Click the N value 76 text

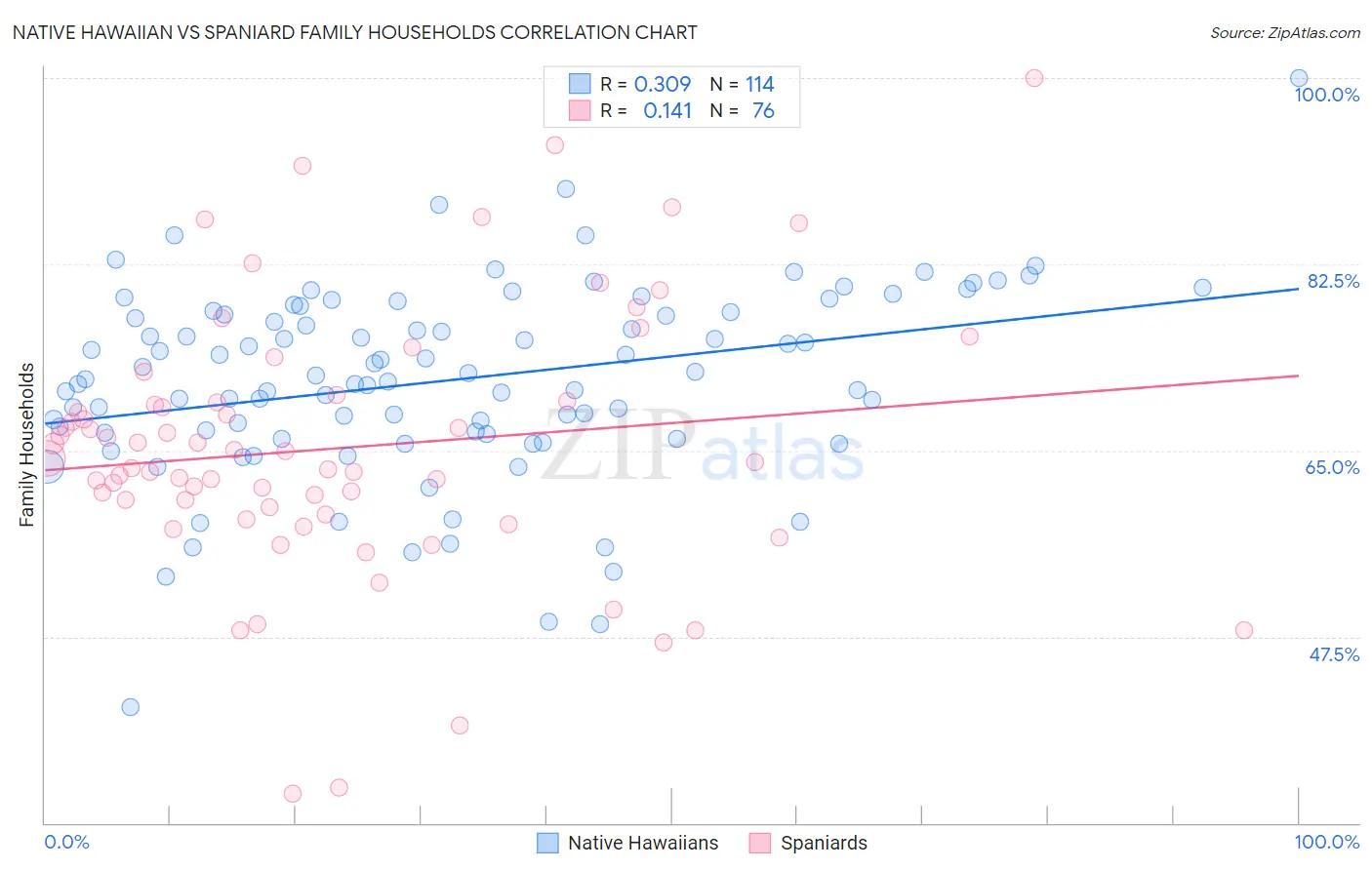click(763, 110)
